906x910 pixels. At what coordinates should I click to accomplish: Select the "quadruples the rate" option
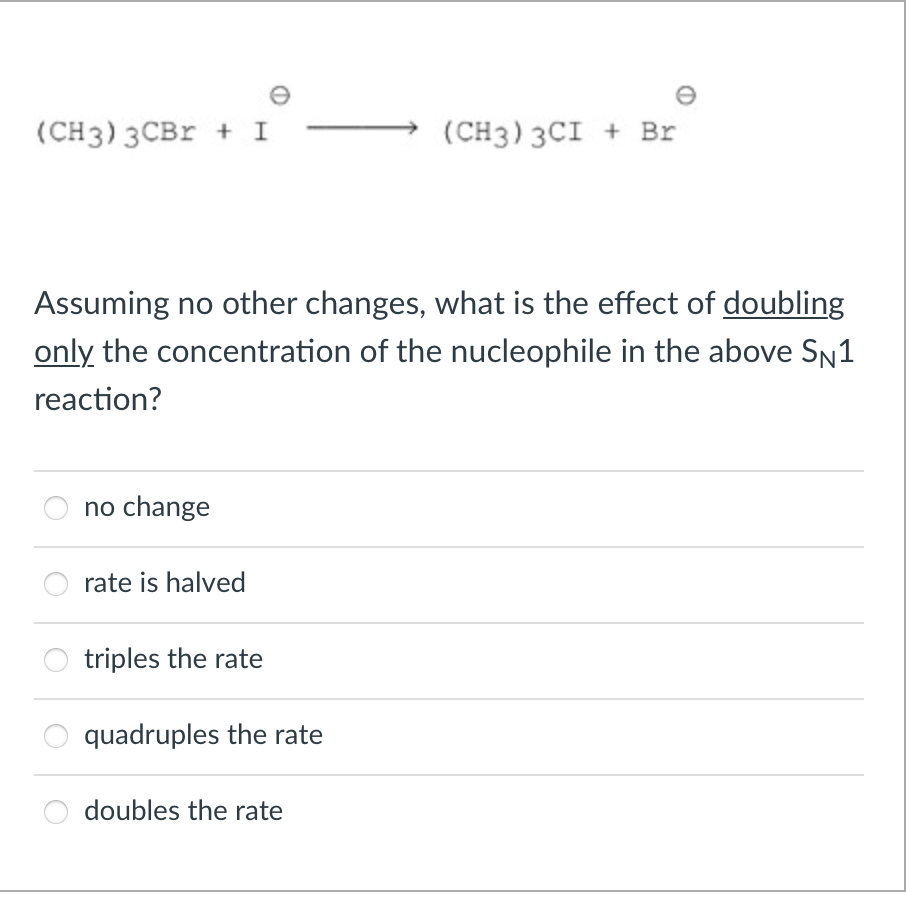coord(56,736)
